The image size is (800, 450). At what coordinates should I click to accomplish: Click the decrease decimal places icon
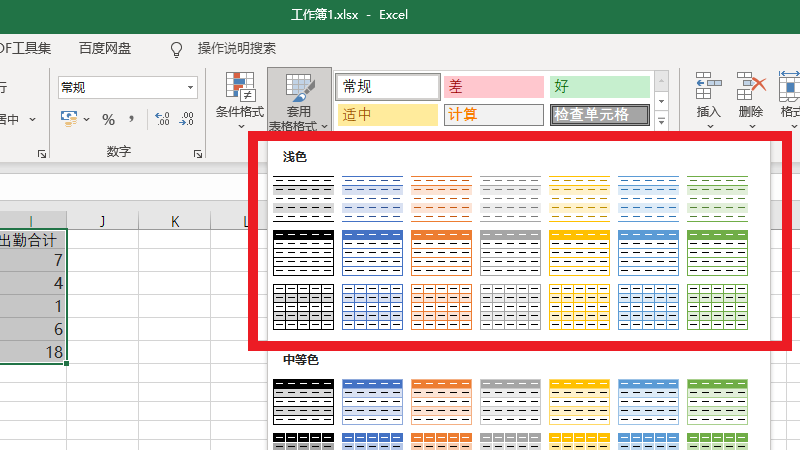point(187,120)
